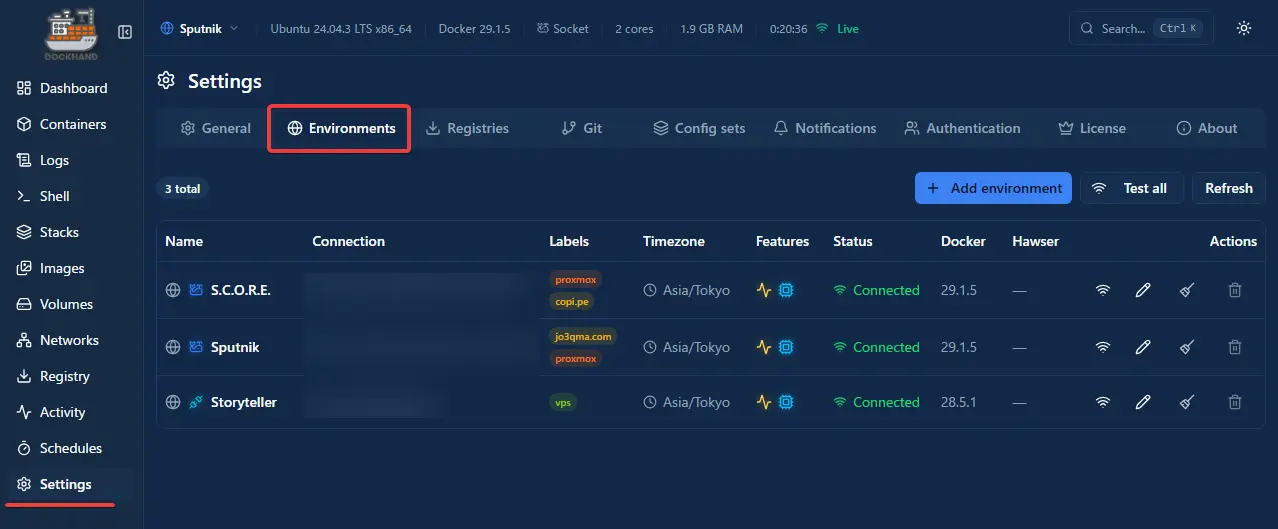Click the proxmox label on S.C.O.R.E.
1278x529 pixels.
tap(575, 280)
